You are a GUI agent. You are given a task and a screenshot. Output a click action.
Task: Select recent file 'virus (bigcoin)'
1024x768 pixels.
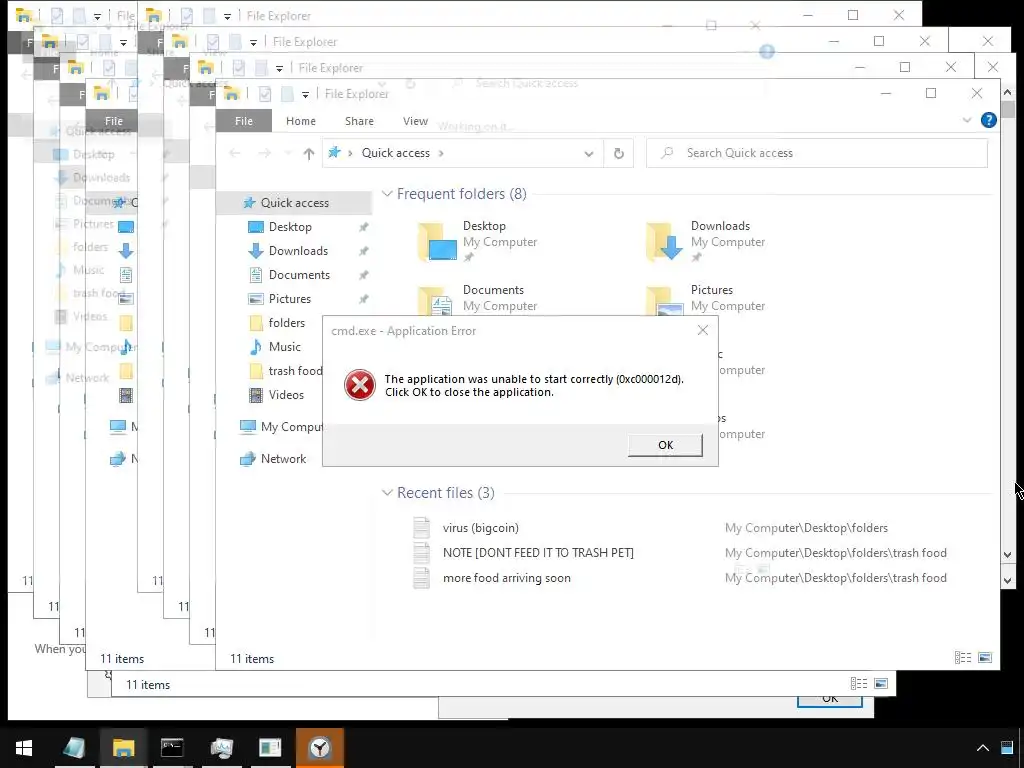[481, 528]
